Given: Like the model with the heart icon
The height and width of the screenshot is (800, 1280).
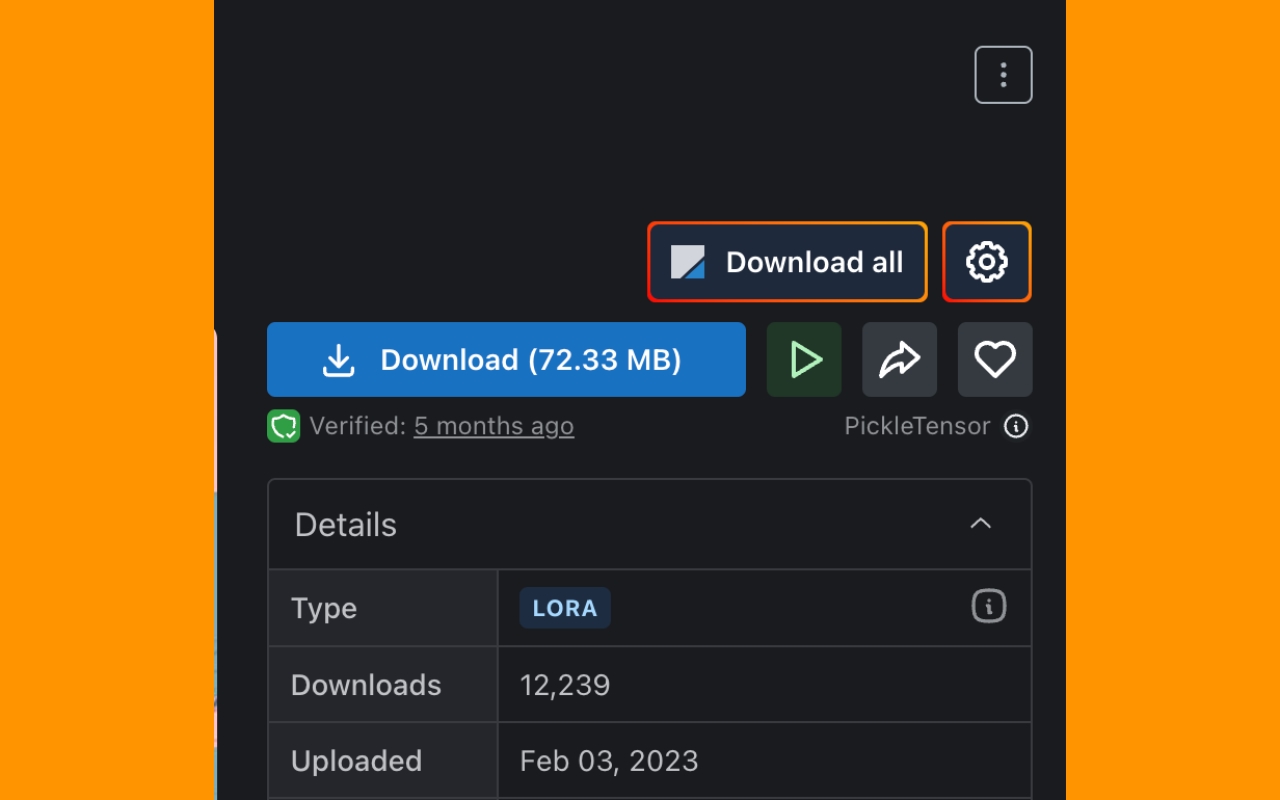Looking at the screenshot, I should click(995, 360).
